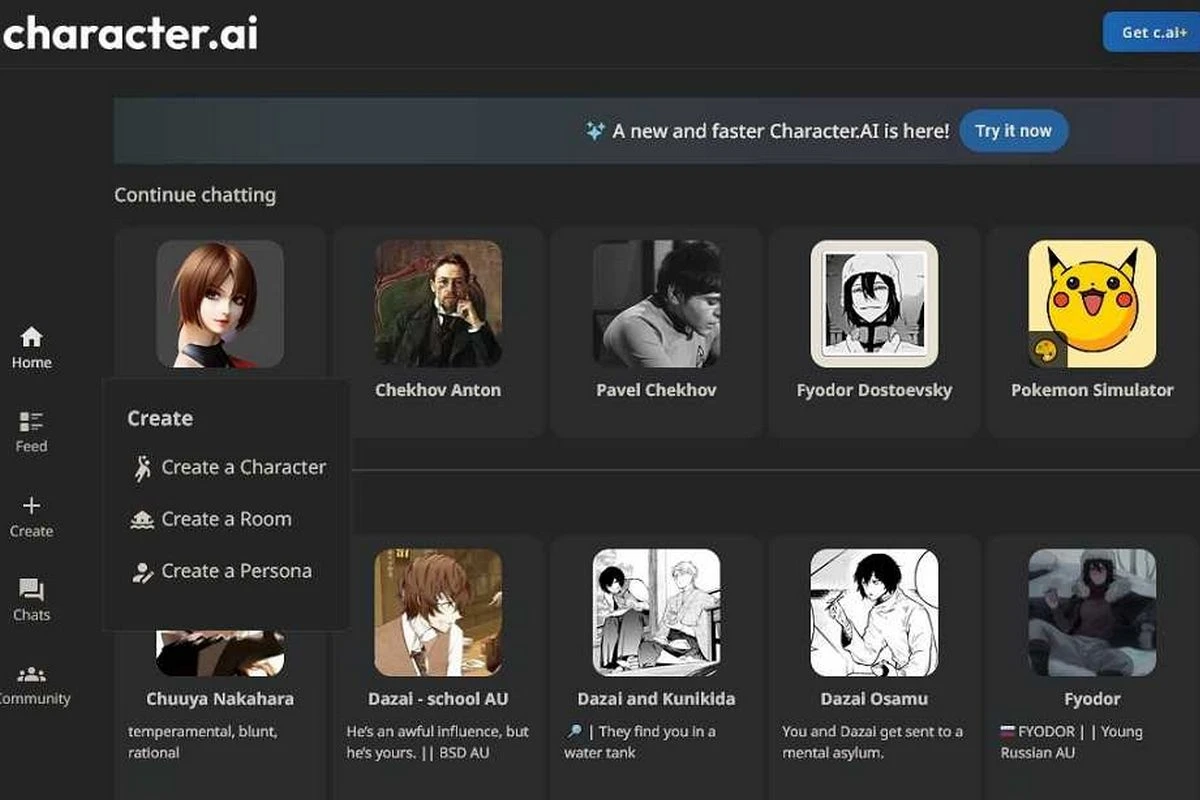Click the Dazai Osamu title
Image resolution: width=1200 pixels, height=800 pixels.
874,699
